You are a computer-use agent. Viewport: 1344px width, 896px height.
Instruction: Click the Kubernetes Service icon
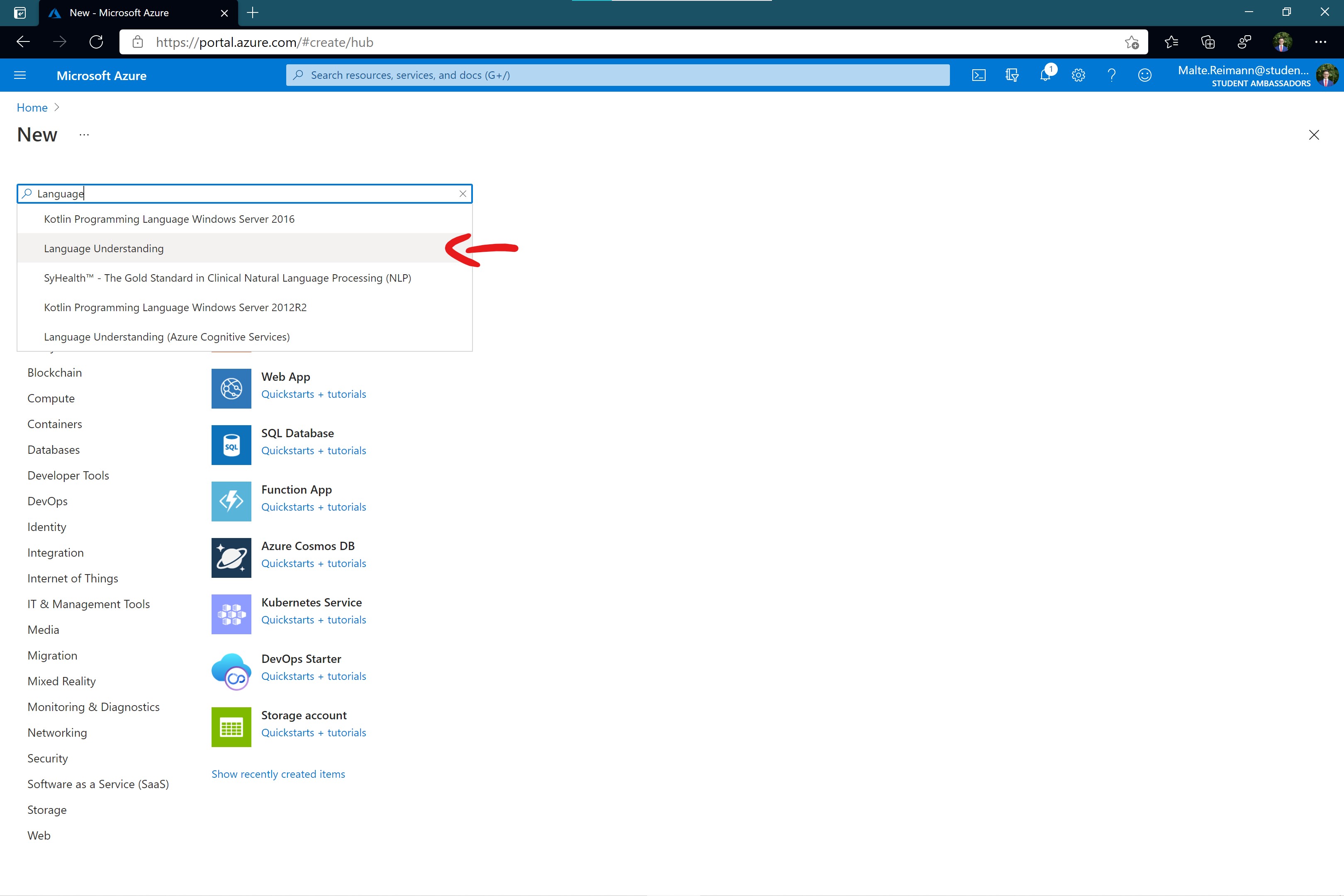[231, 614]
